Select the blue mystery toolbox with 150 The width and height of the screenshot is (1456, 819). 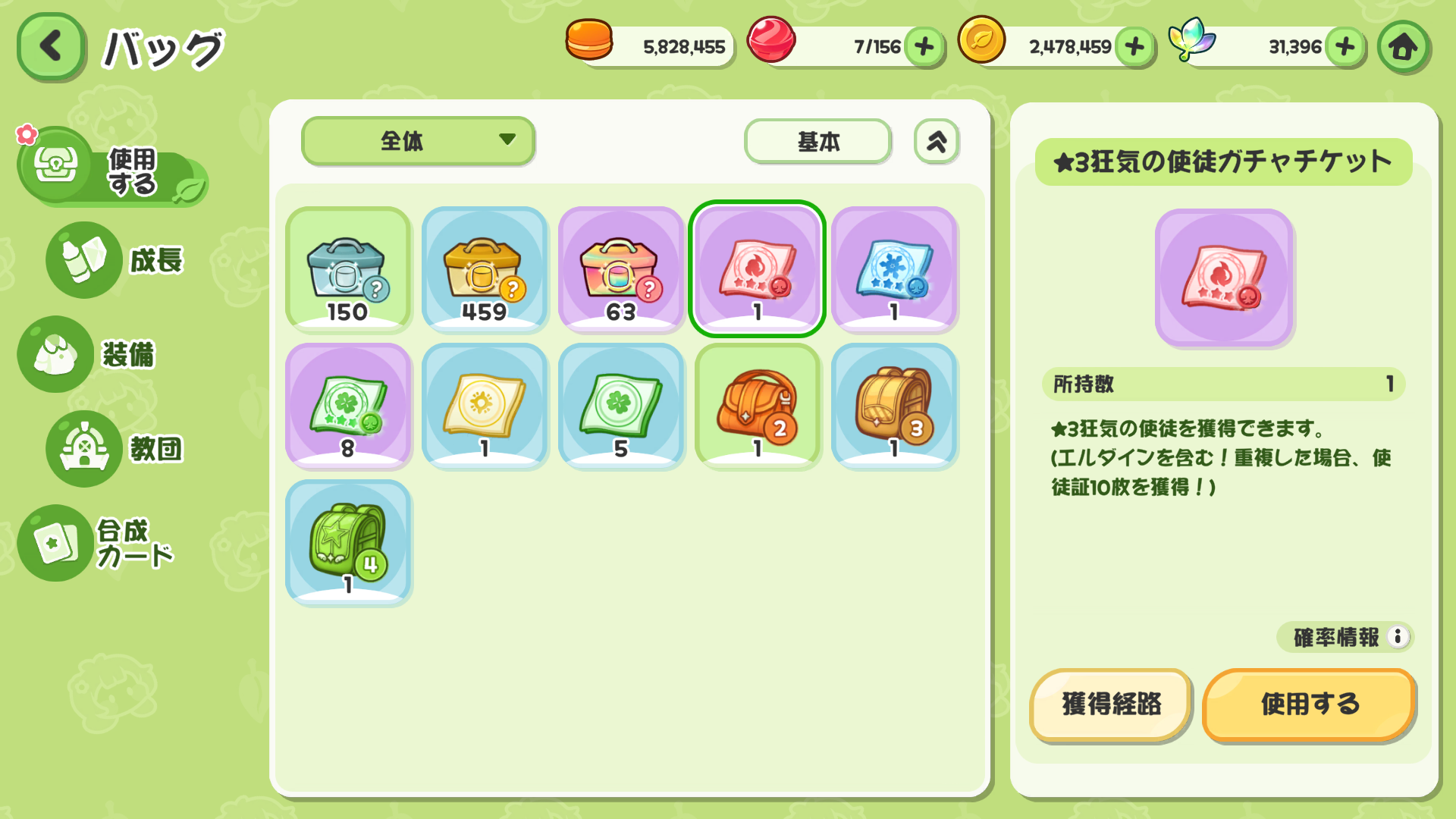348,268
